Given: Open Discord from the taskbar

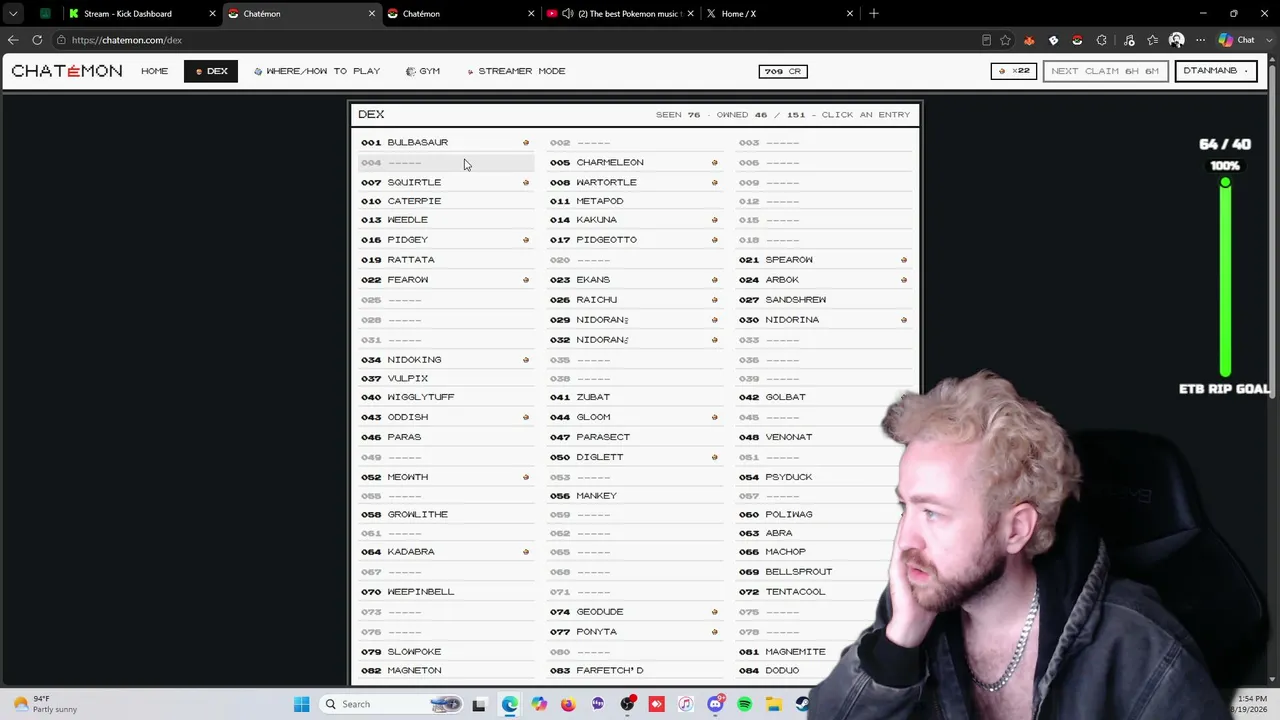Looking at the screenshot, I should coord(715,704).
